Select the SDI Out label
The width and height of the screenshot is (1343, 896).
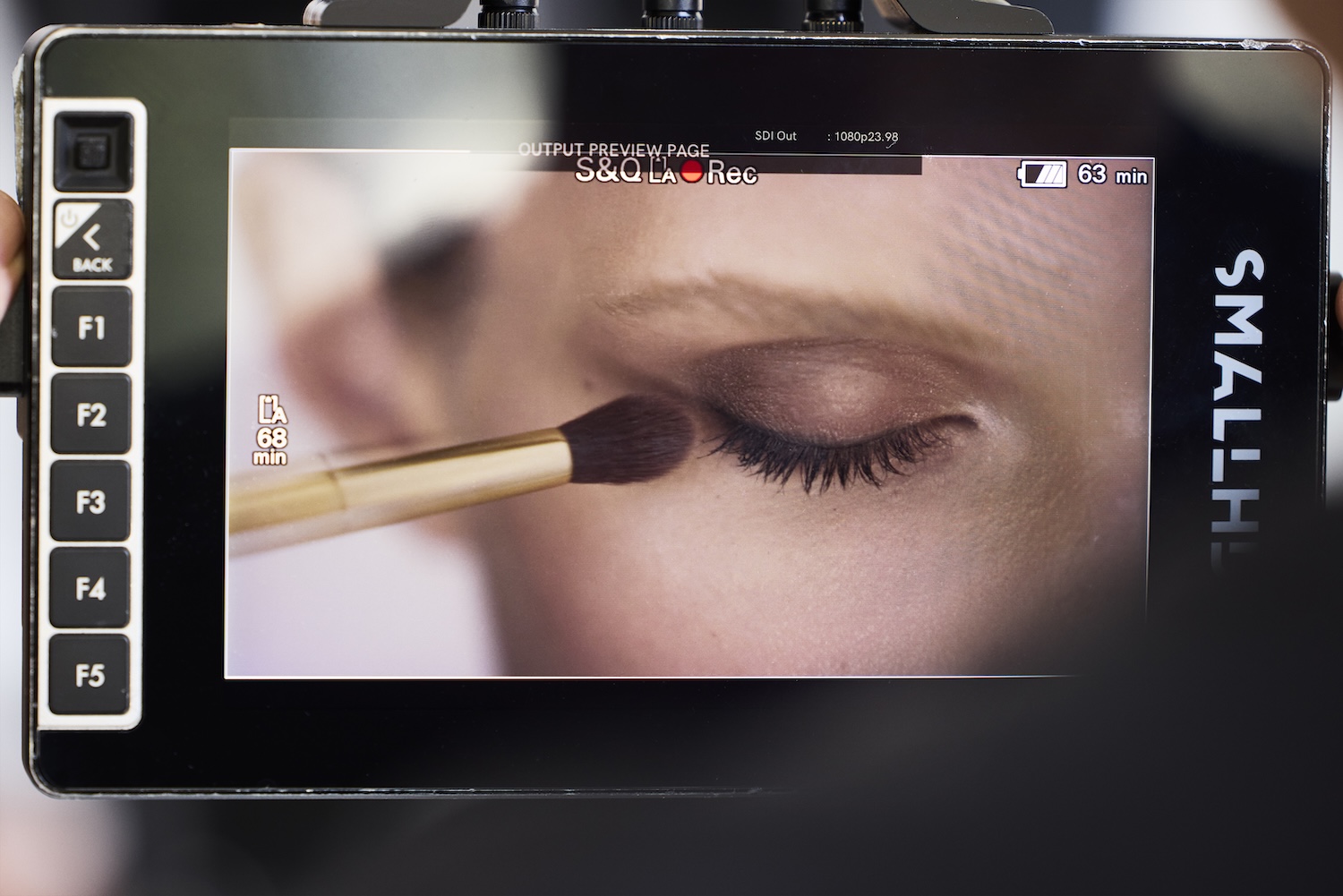[775, 136]
